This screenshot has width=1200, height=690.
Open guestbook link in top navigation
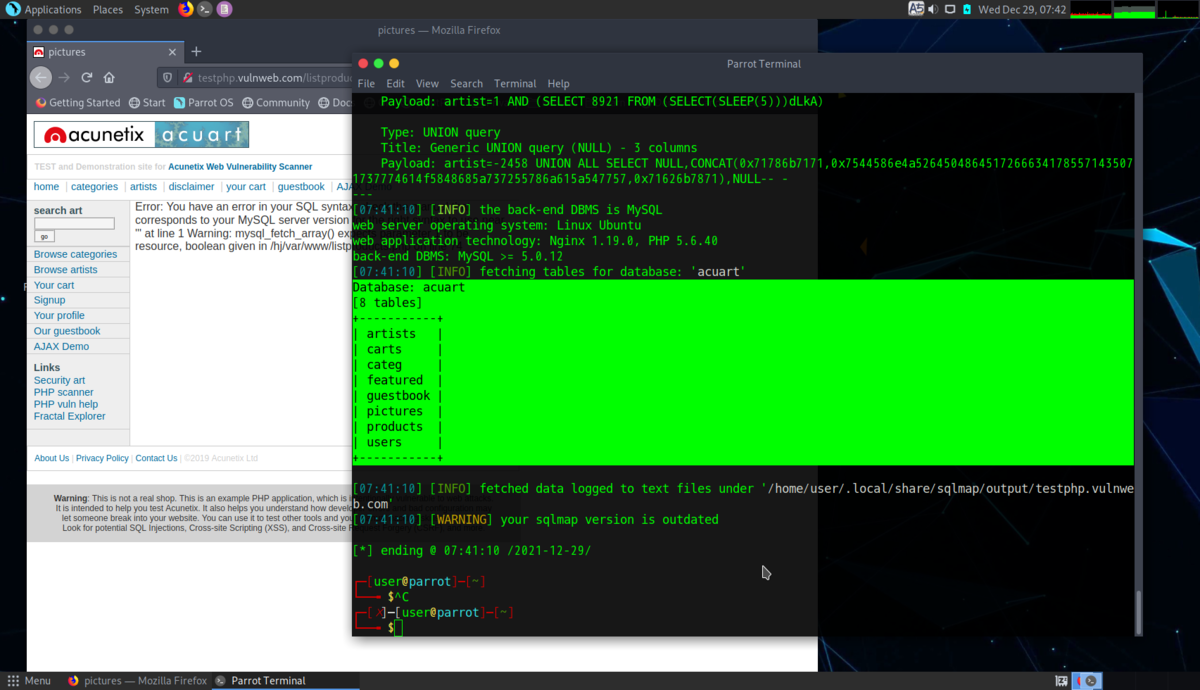[x=301, y=187]
